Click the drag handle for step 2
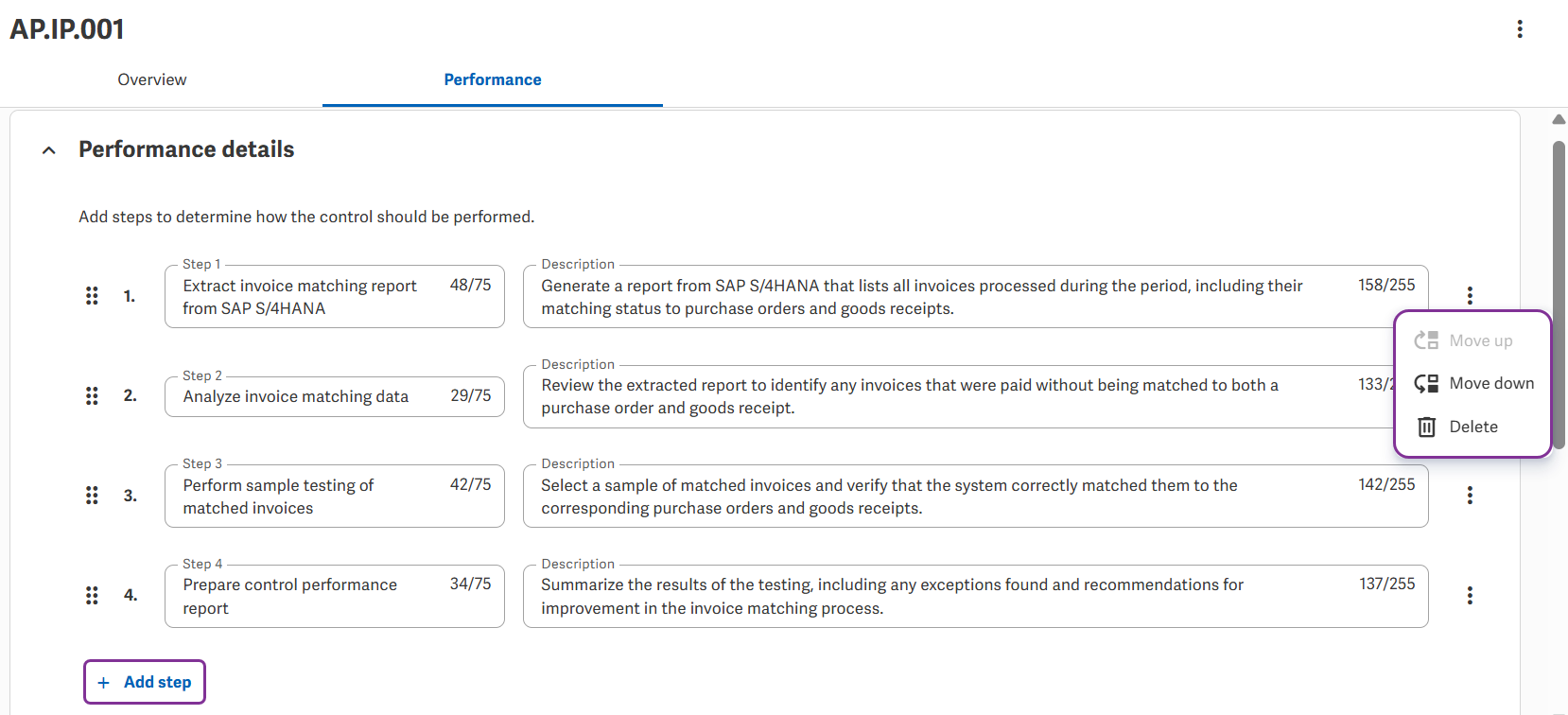Viewport: 1568px width, 715px height. pyautogui.click(x=92, y=395)
